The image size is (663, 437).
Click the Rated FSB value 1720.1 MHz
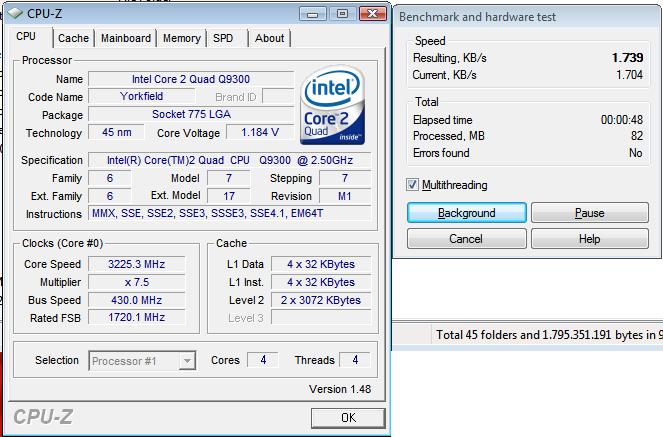(x=137, y=317)
